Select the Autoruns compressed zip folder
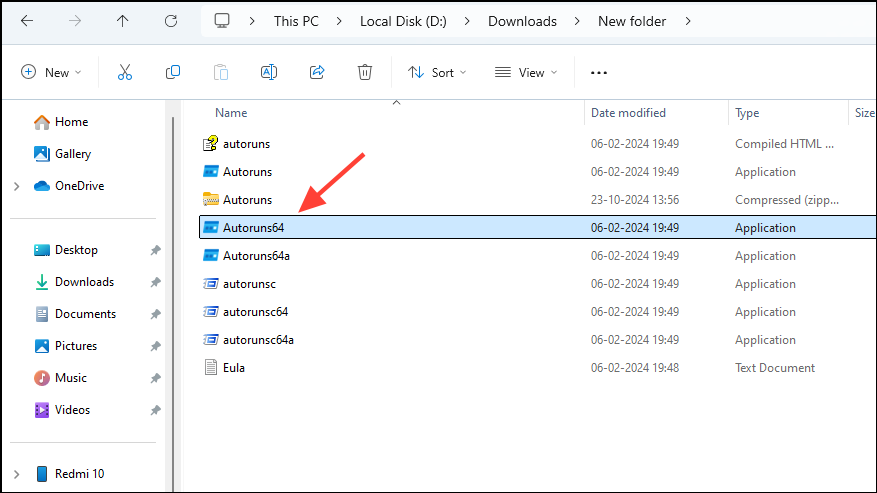 coord(537,200)
